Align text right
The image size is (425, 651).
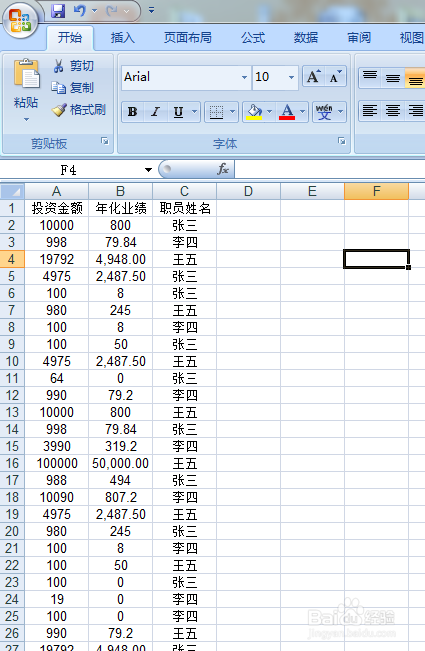pyautogui.click(x=415, y=110)
